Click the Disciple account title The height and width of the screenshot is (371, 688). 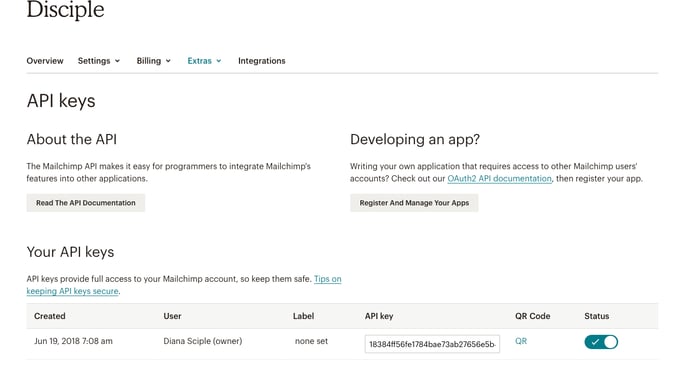tap(65, 10)
